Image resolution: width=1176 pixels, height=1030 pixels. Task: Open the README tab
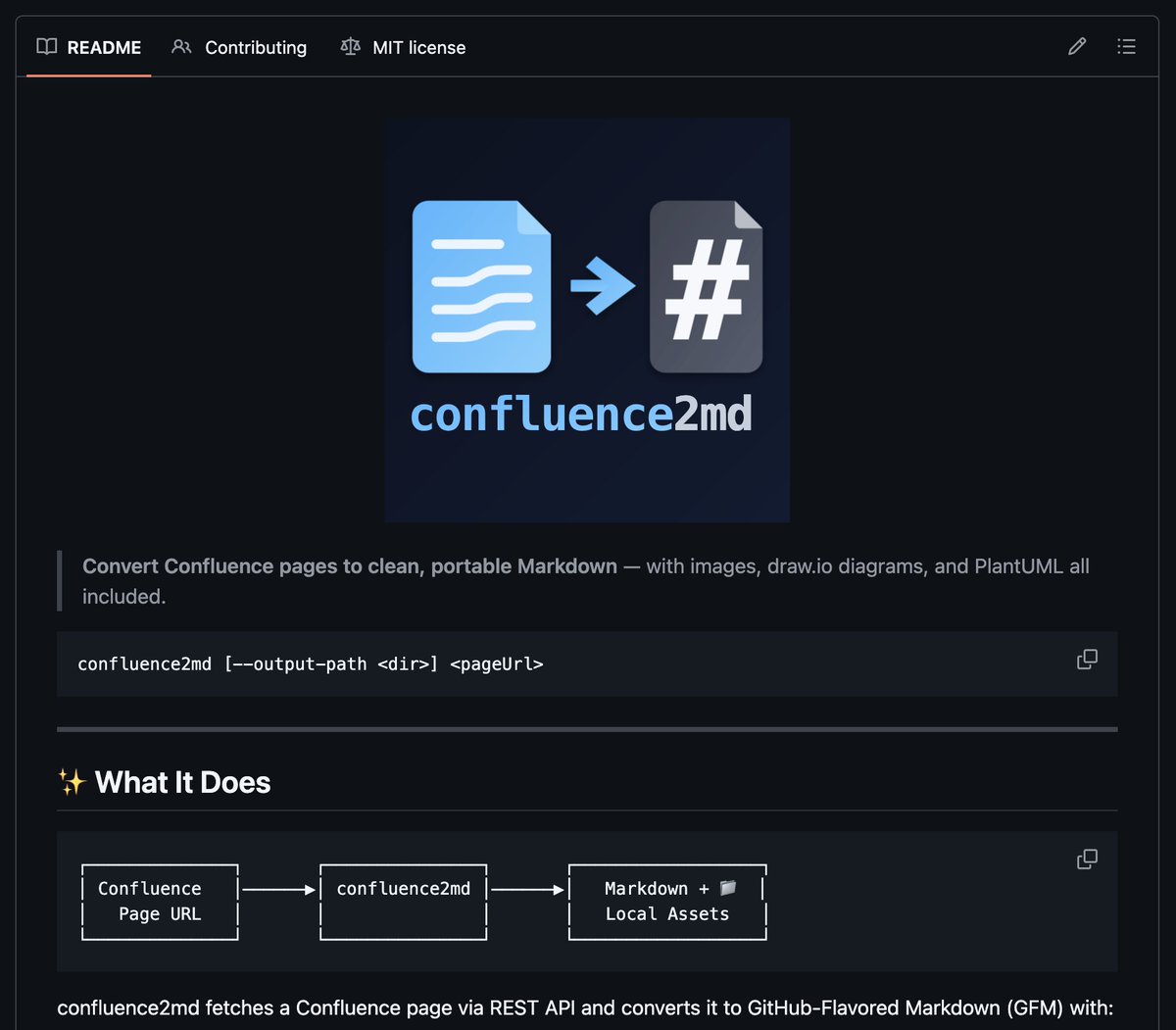(88, 47)
